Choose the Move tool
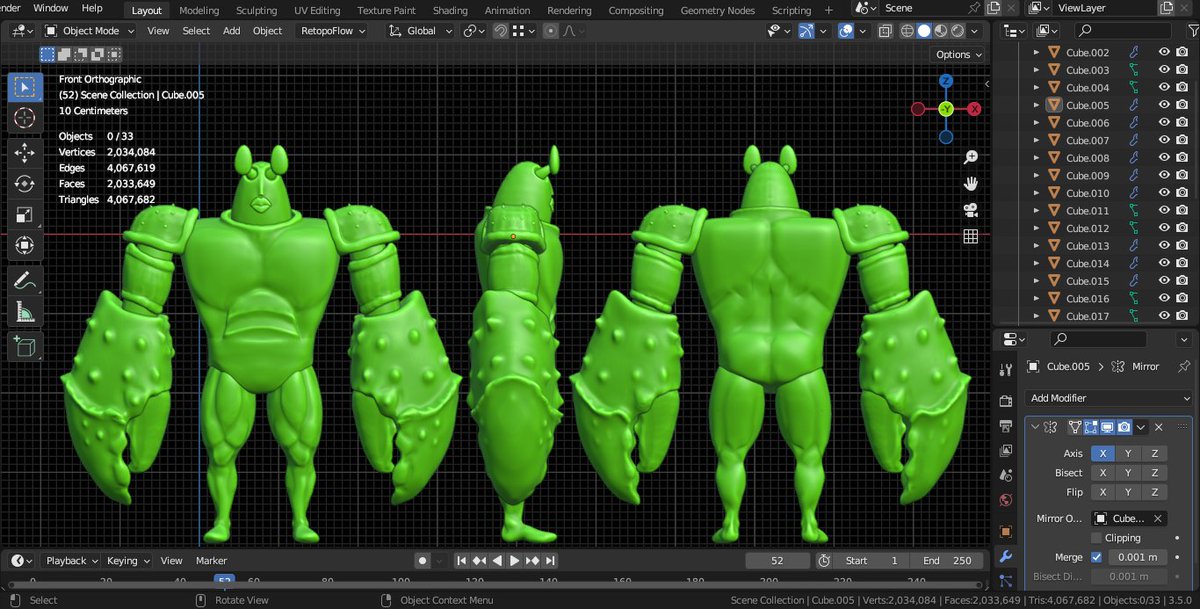The height and width of the screenshot is (609, 1200). 25,153
